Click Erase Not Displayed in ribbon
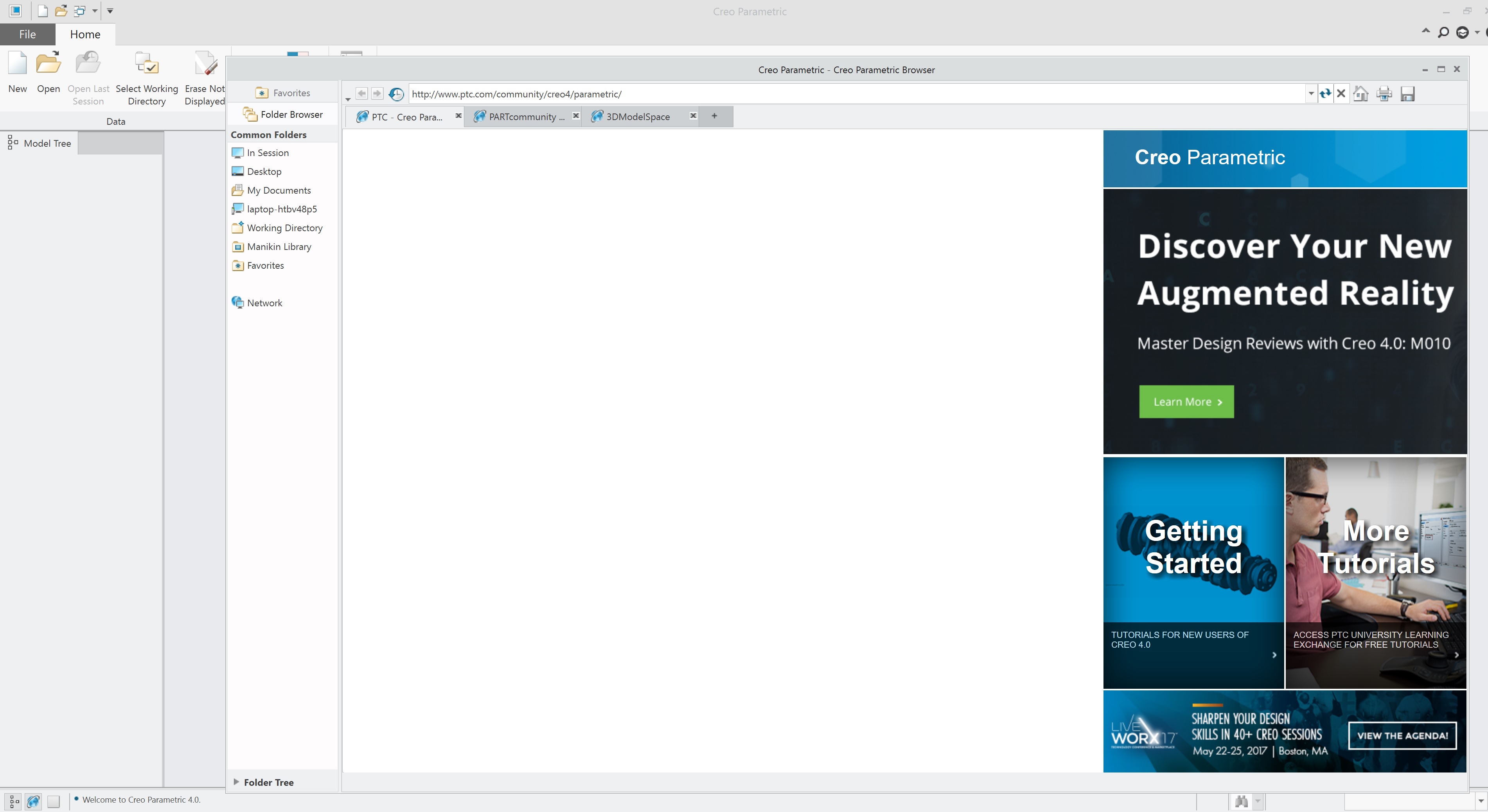This screenshot has width=1488, height=812. point(205,65)
